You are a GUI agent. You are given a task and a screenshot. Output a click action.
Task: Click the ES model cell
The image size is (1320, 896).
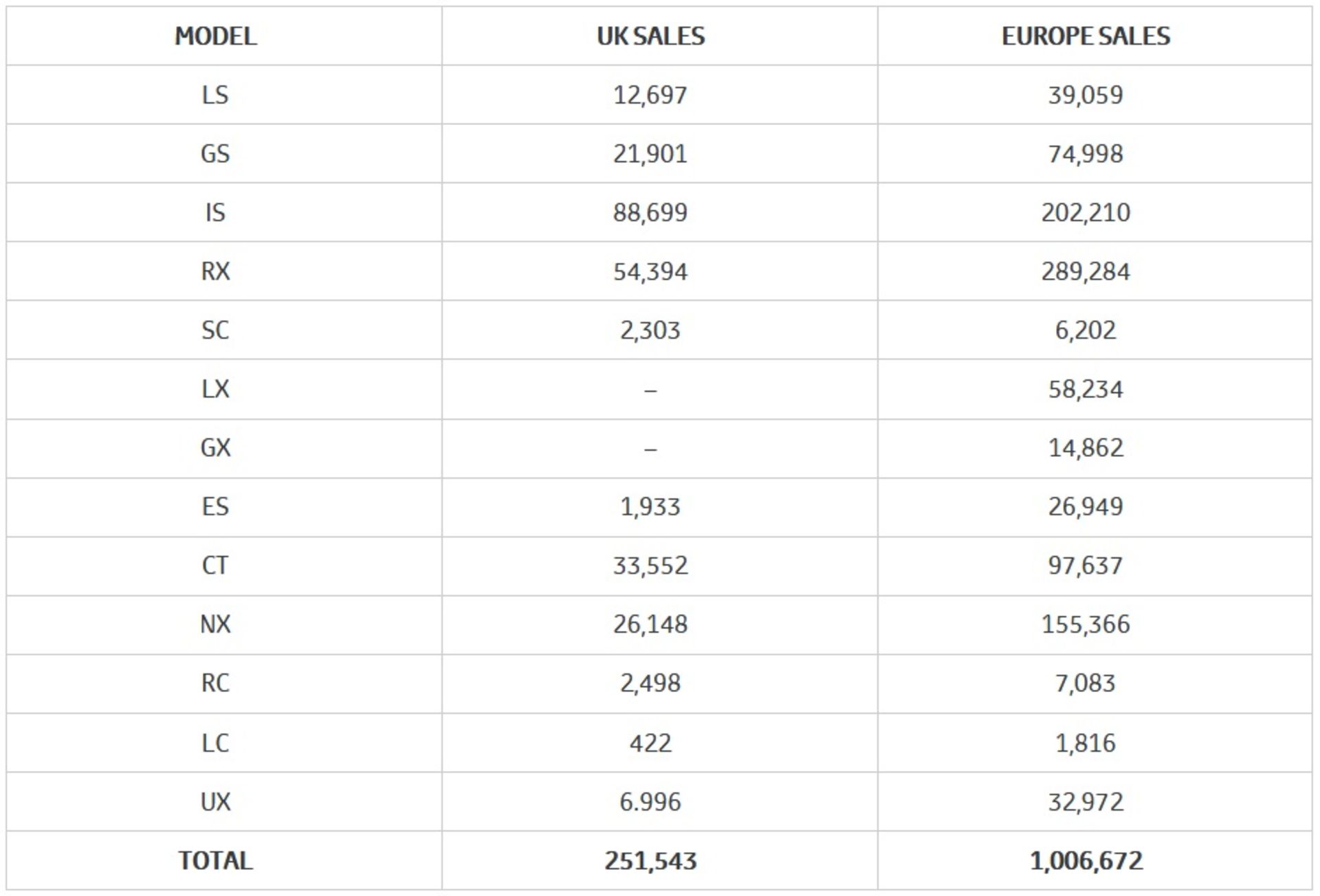click(x=215, y=507)
